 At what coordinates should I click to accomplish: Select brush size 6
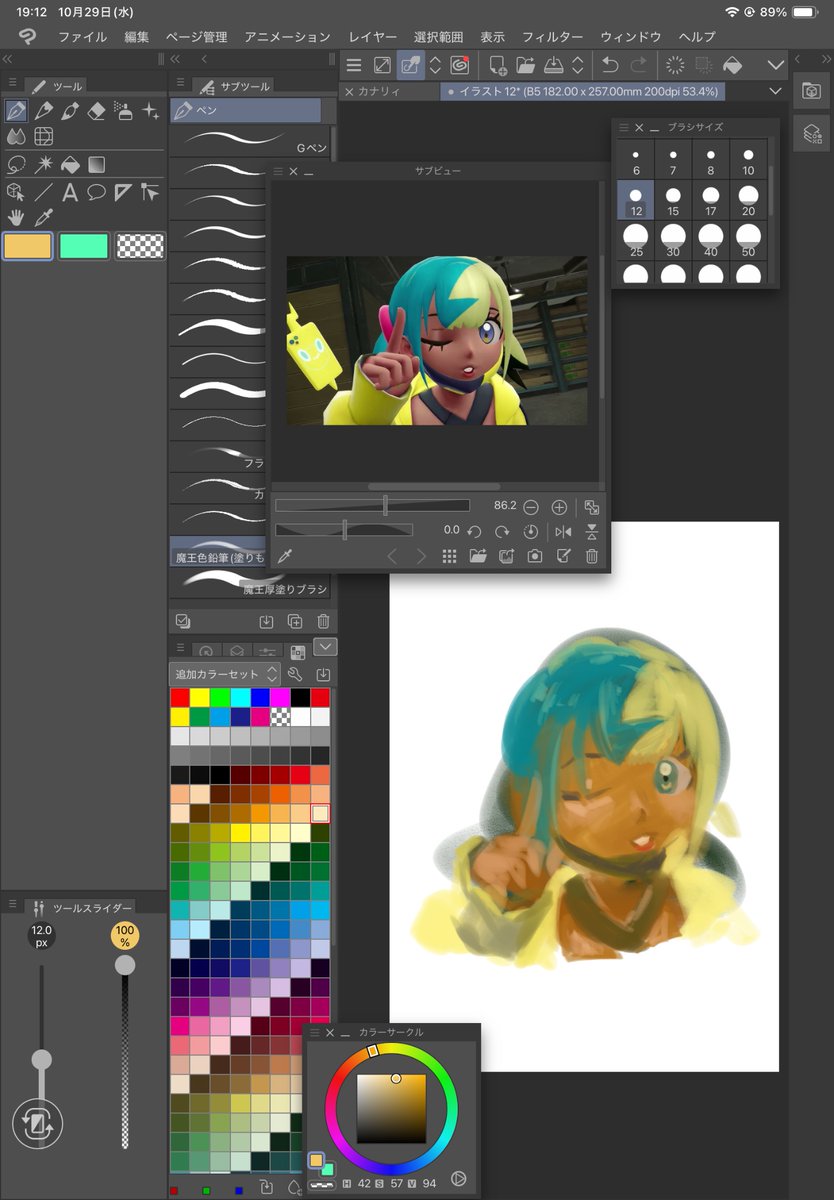[x=635, y=160]
